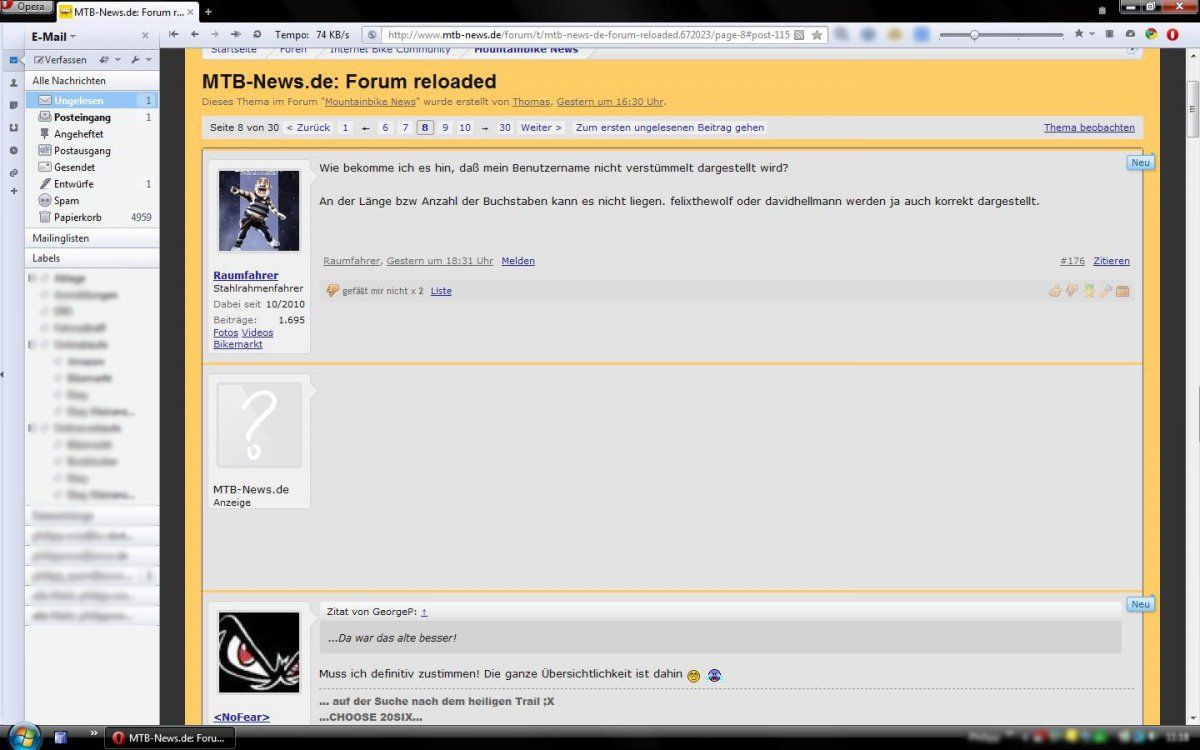
Task: Jump to first unread post link
Action: (x=670, y=128)
